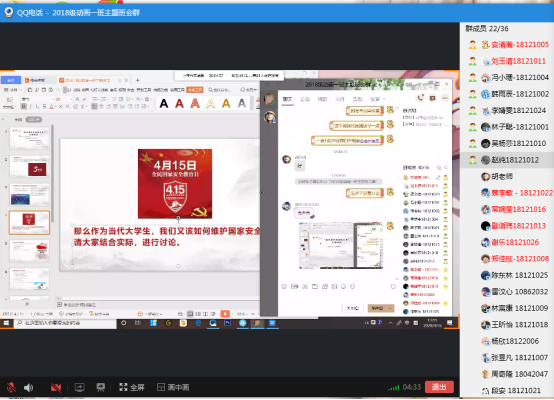Open the three-dots more menu in chat
Image resolution: width=554 pixels, height=400 pixels.
click(x=444, y=98)
